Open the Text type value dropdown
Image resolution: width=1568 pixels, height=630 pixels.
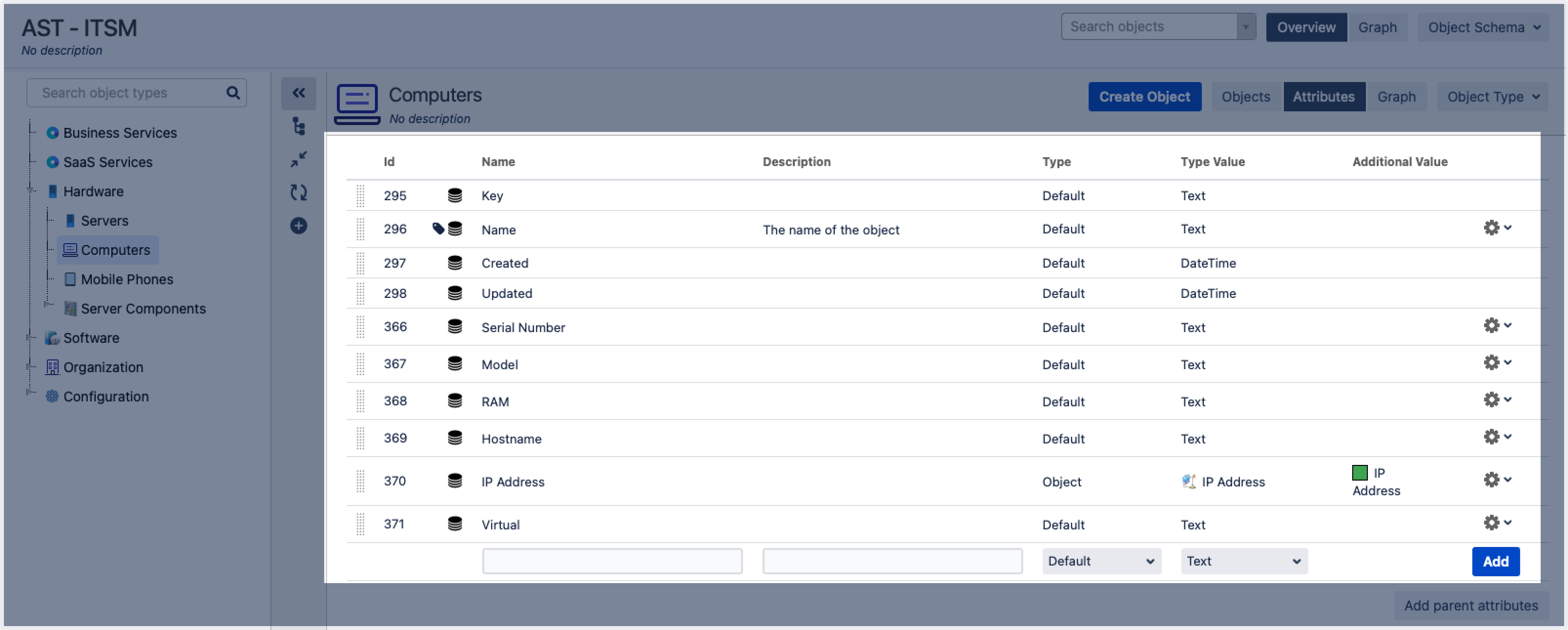1243,561
